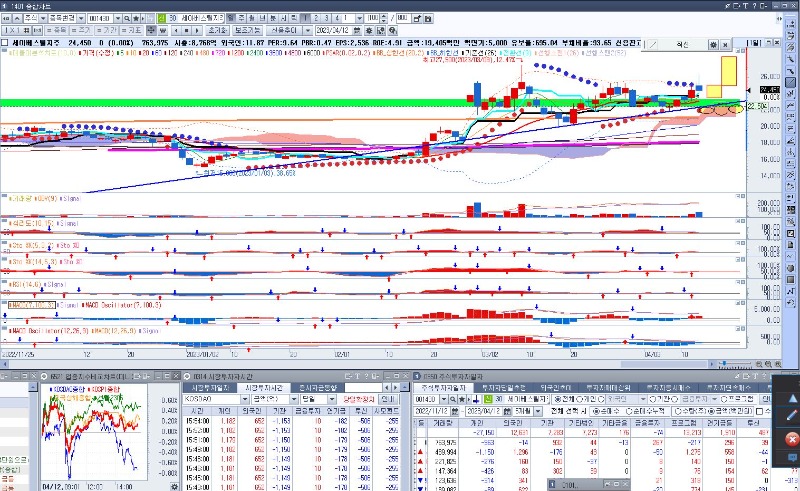The image size is (800, 491).
Task: Click the date field showing 2023/04/12
Action: pyautogui.click(x=334, y=31)
